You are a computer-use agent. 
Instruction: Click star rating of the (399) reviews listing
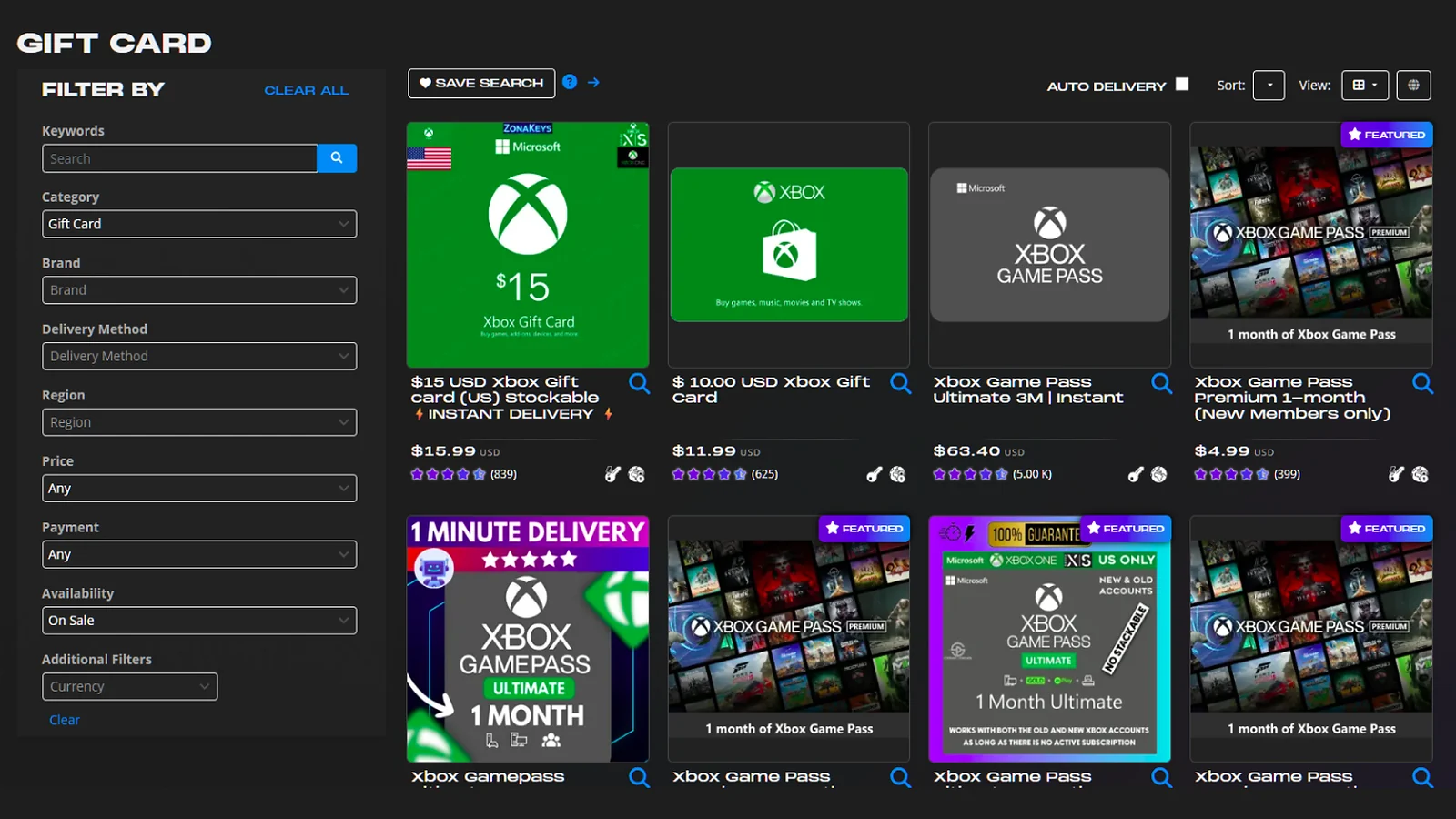click(1231, 474)
